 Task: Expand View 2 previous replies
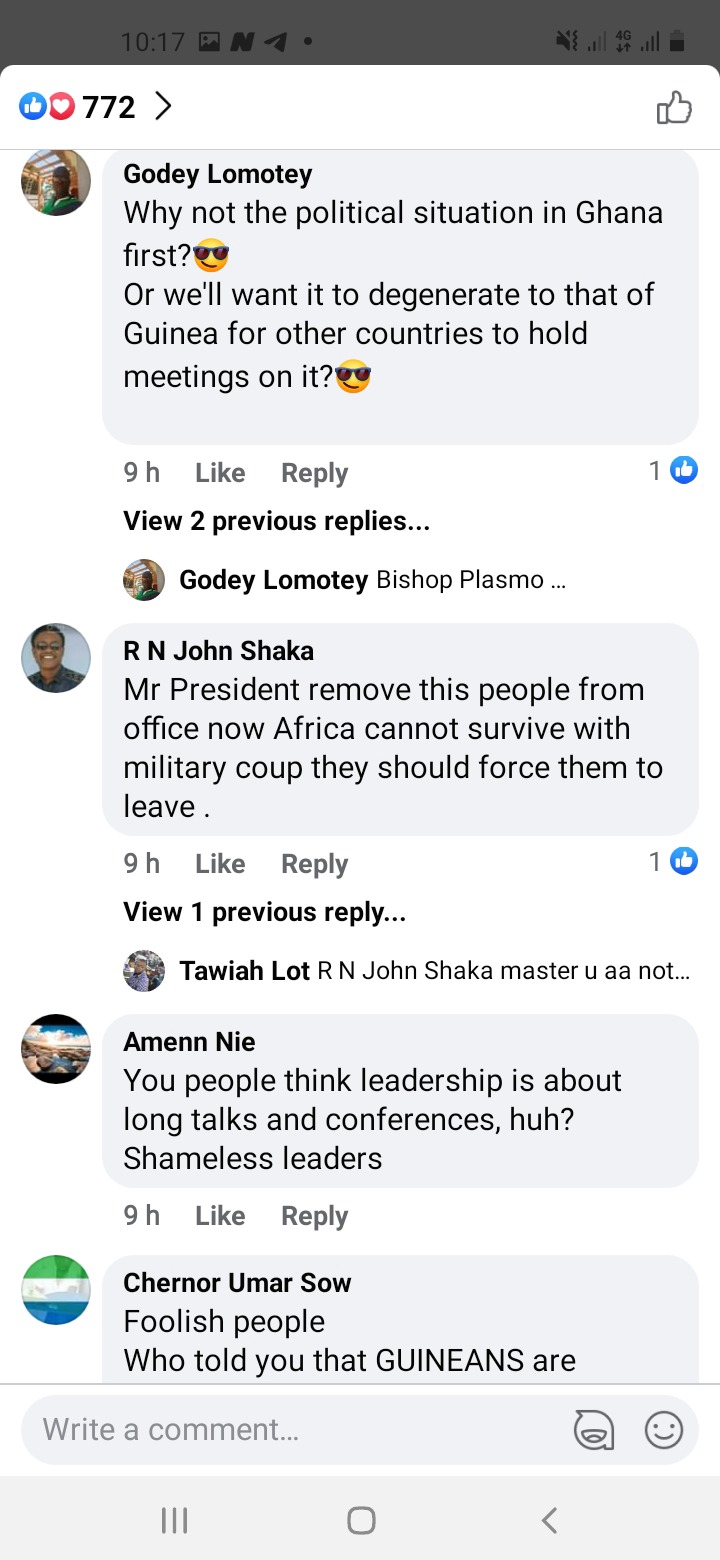pos(276,521)
